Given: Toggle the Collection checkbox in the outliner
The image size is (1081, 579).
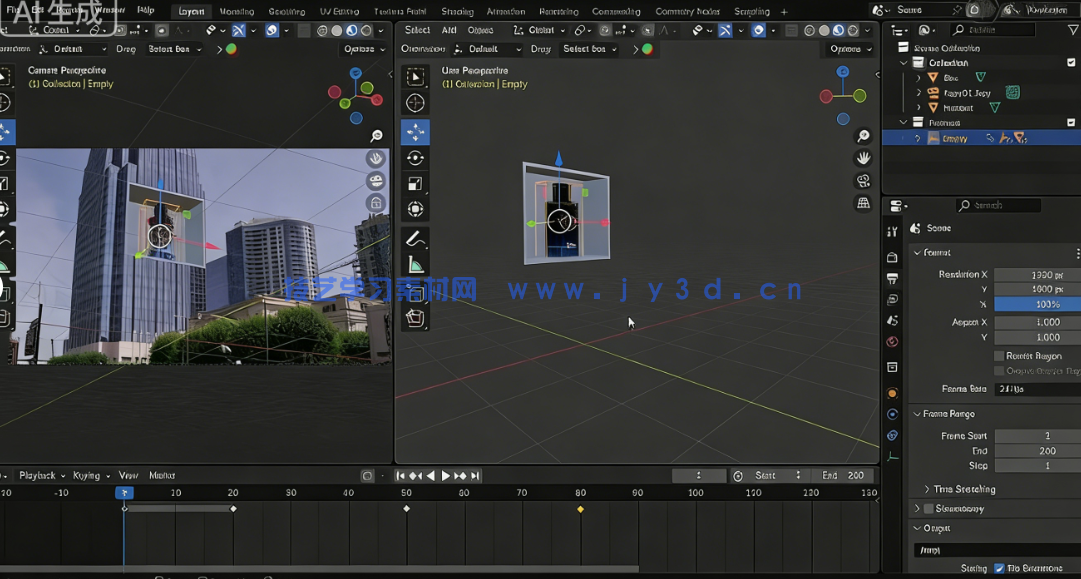Looking at the screenshot, I should 1072,62.
